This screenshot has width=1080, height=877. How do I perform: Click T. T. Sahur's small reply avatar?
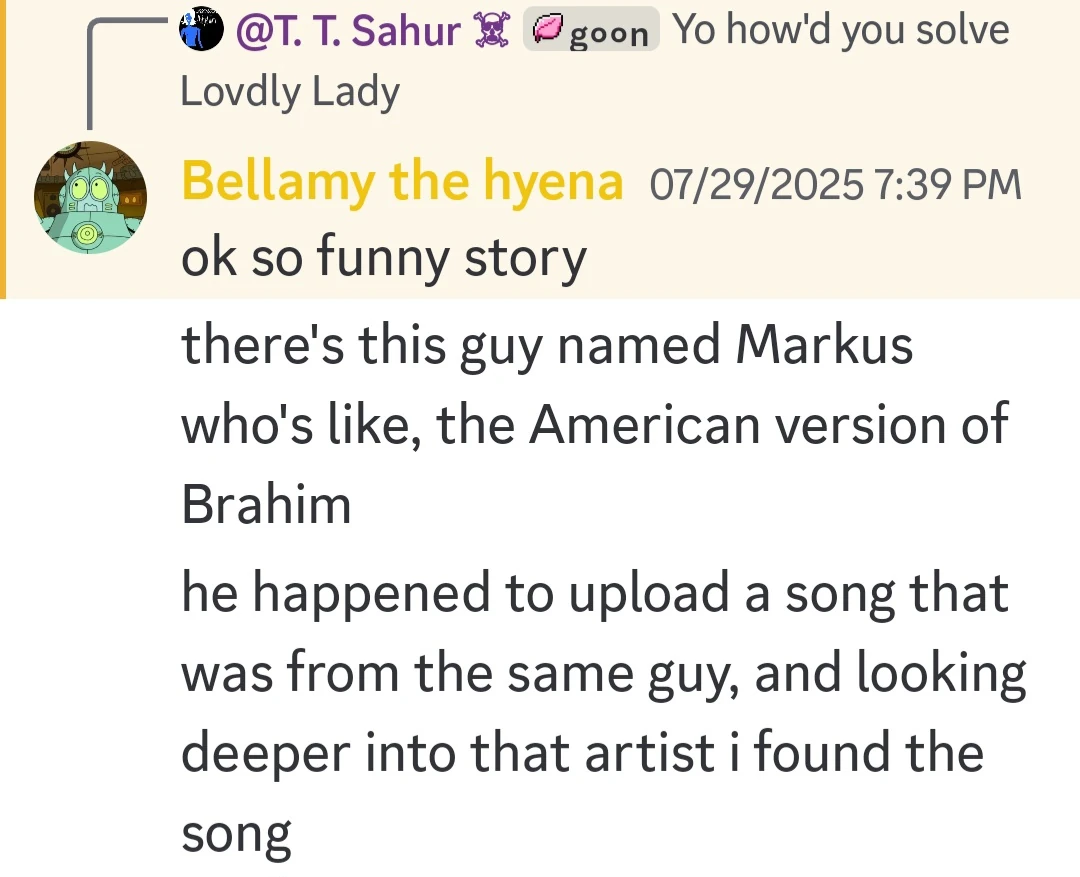[x=201, y=30]
